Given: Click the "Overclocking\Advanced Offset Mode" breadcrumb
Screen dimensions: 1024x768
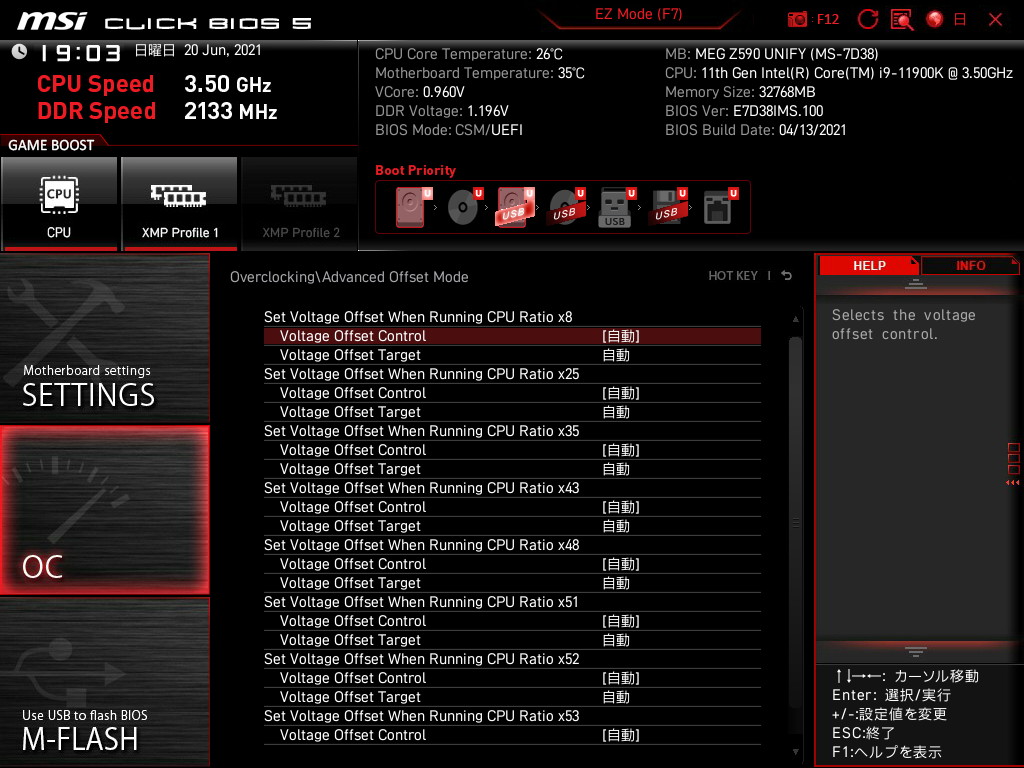Looking at the screenshot, I should 349,277.
